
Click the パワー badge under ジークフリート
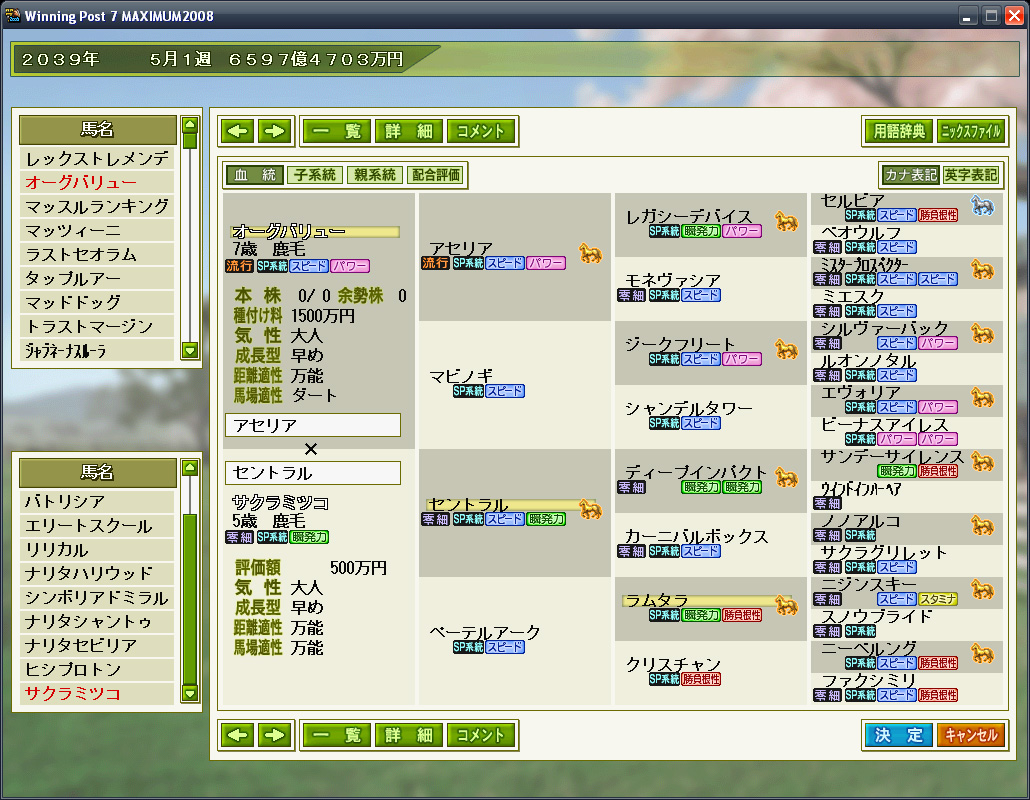click(x=742, y=359)
